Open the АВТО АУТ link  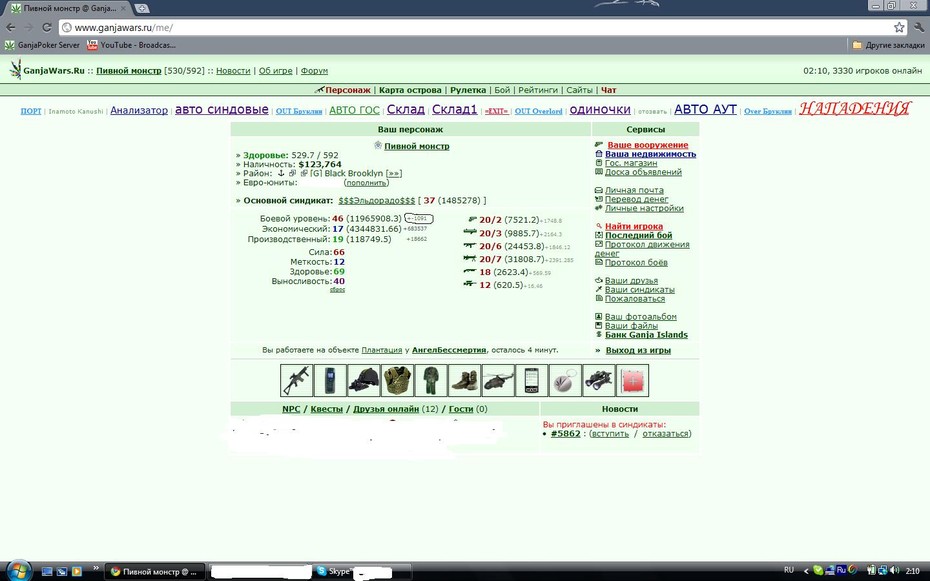[x=705, y=110]
